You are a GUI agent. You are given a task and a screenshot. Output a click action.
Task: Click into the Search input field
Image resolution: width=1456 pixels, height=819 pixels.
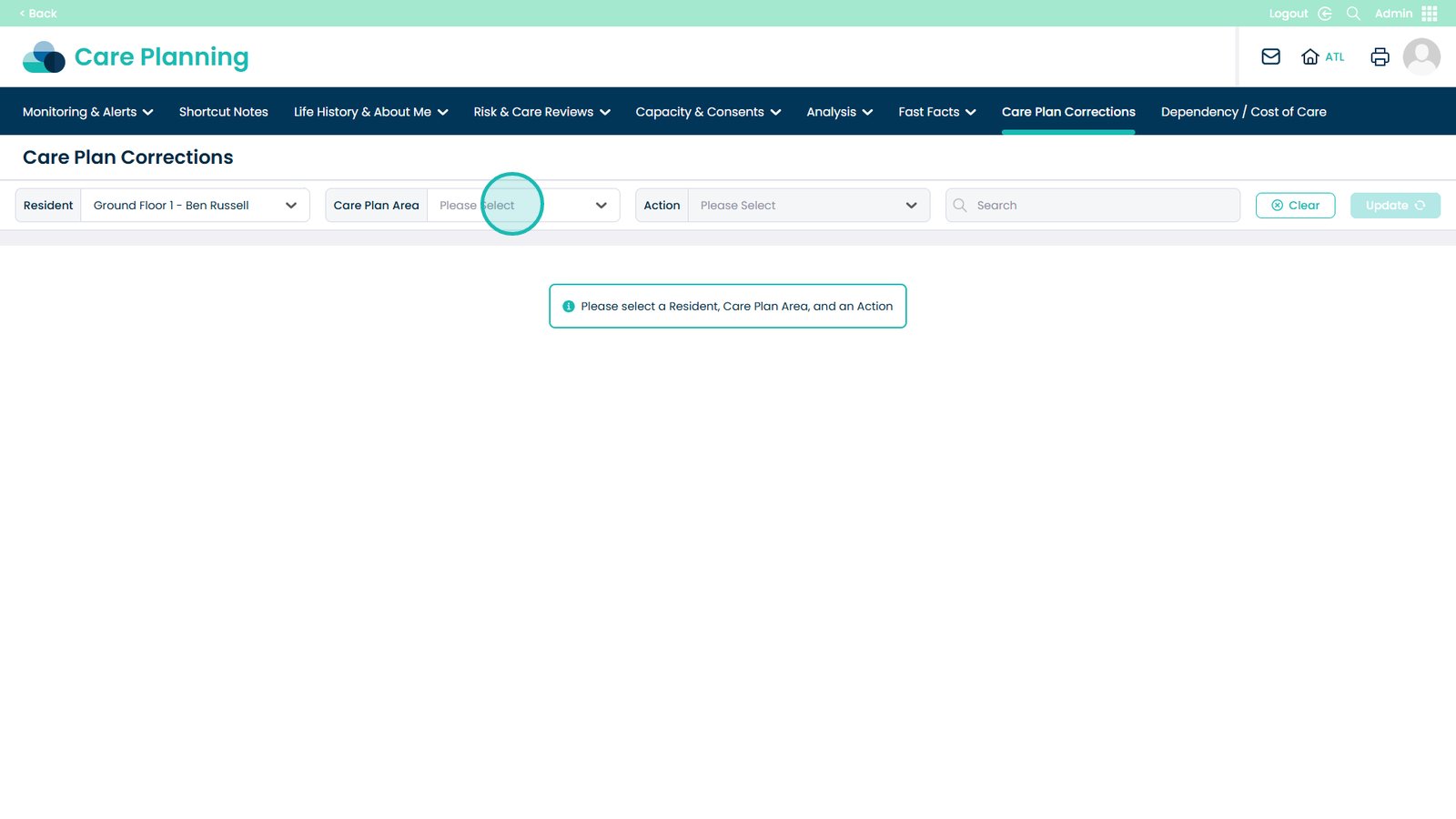click(x=1093, y=206)
